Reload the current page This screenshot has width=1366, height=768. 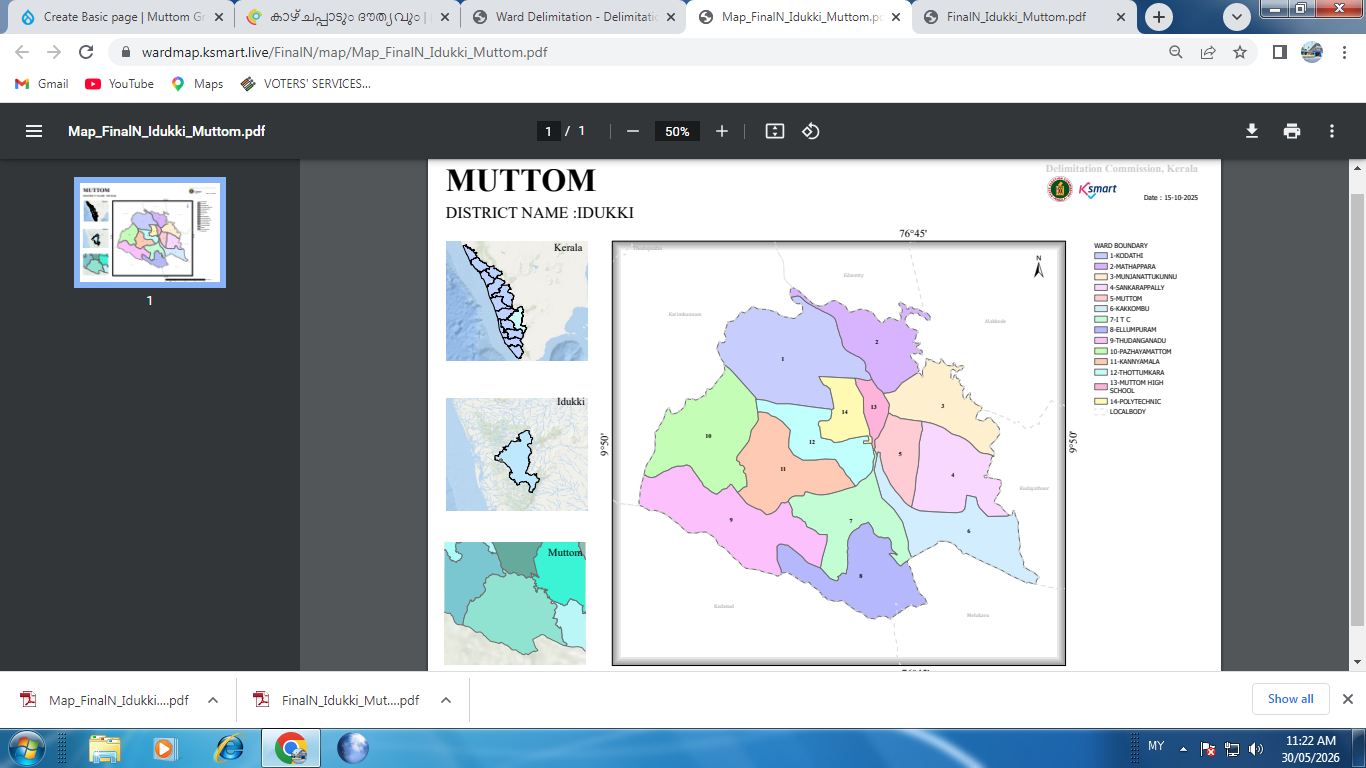(86, 52)
